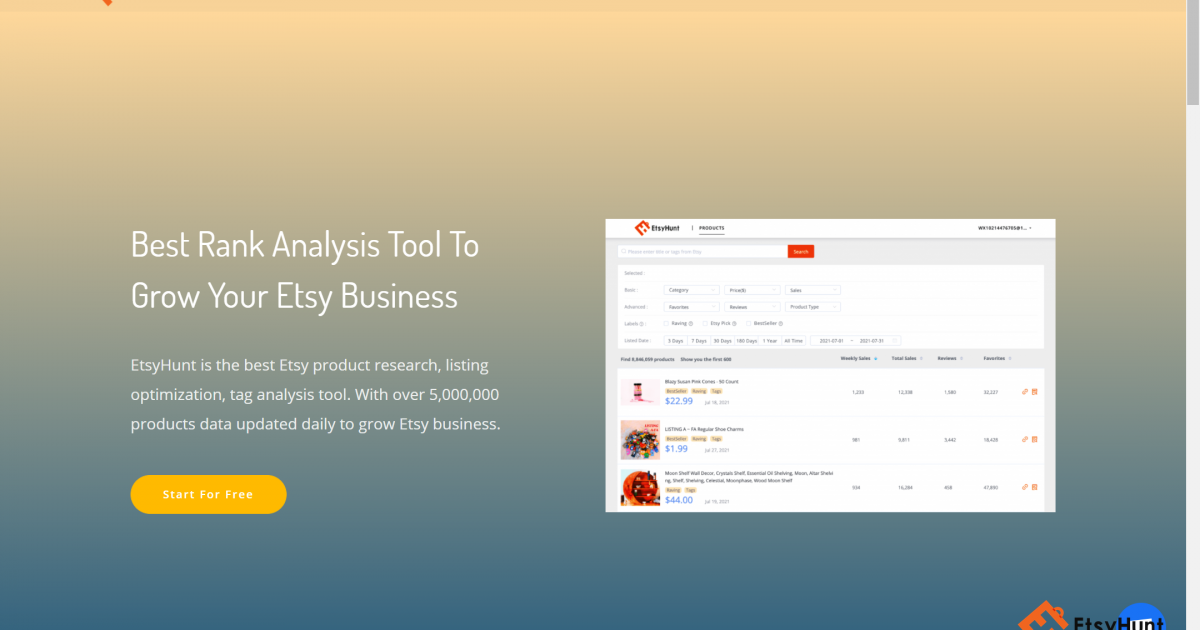
Task: Open LISTING A – FA Regular Shoe Charms title
Action: pos(705,429)
